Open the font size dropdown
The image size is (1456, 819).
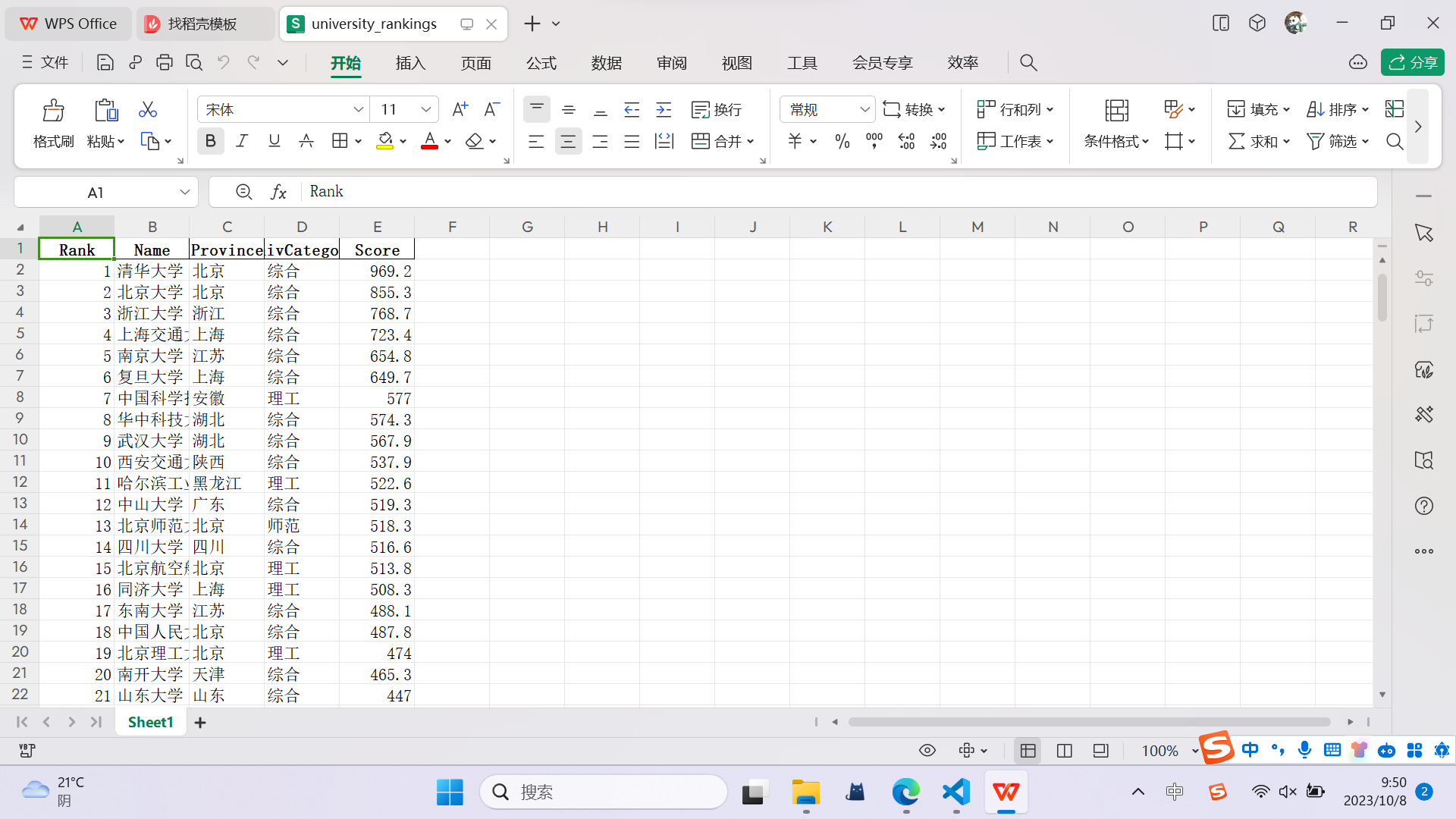[425, 110]
